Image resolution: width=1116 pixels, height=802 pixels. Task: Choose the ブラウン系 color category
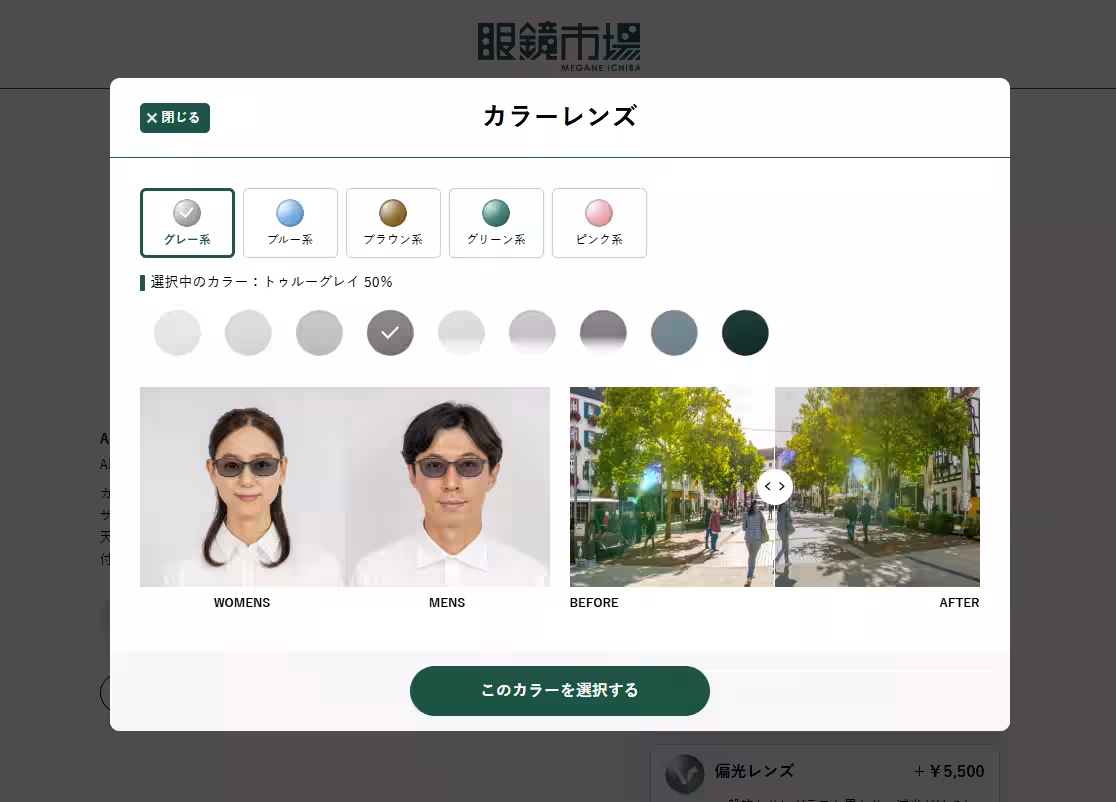pyautogui.click(x=393, y=223)
